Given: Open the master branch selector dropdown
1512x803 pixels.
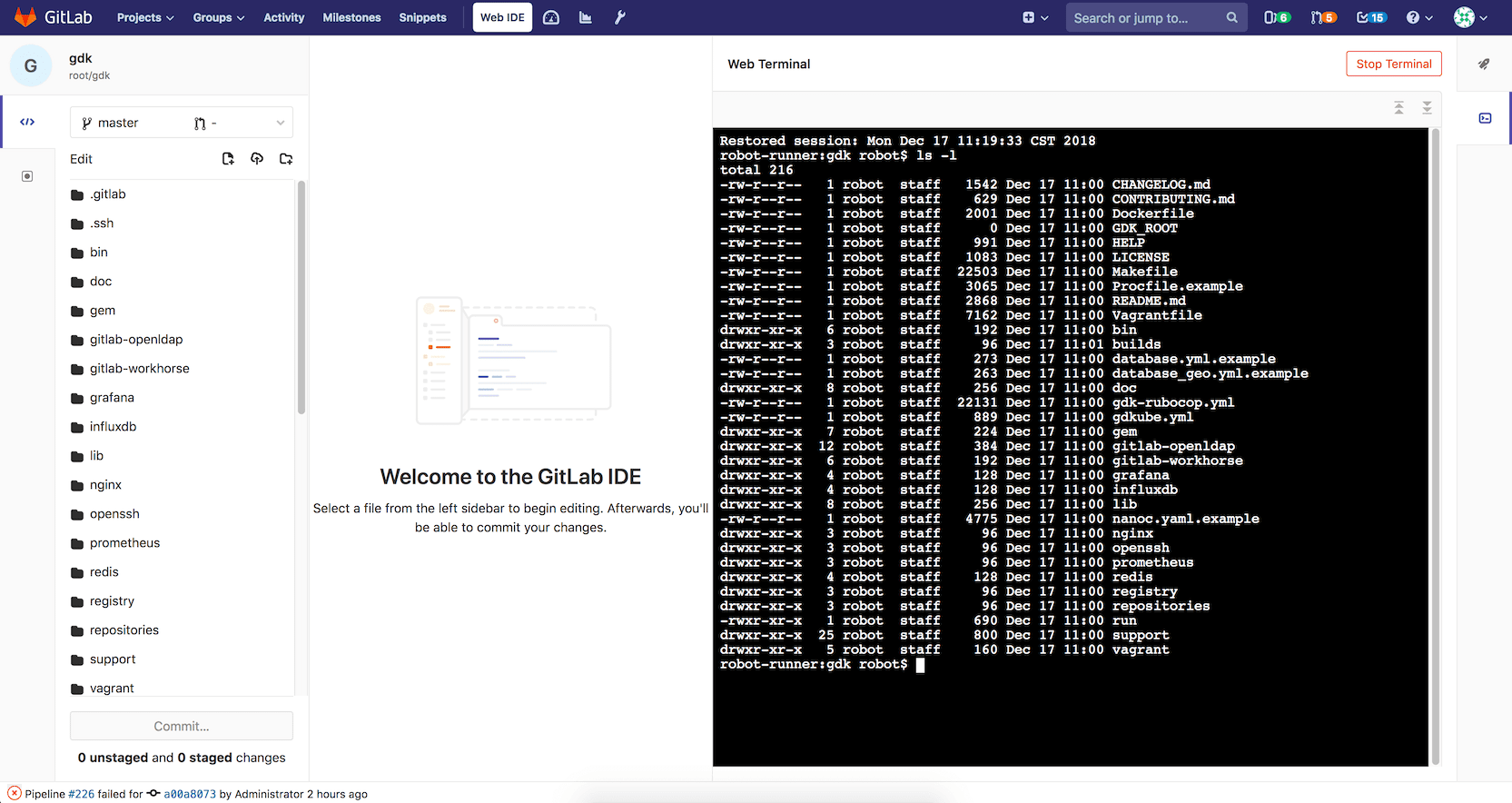Looking at the screenshot, I should coord(182,123).
